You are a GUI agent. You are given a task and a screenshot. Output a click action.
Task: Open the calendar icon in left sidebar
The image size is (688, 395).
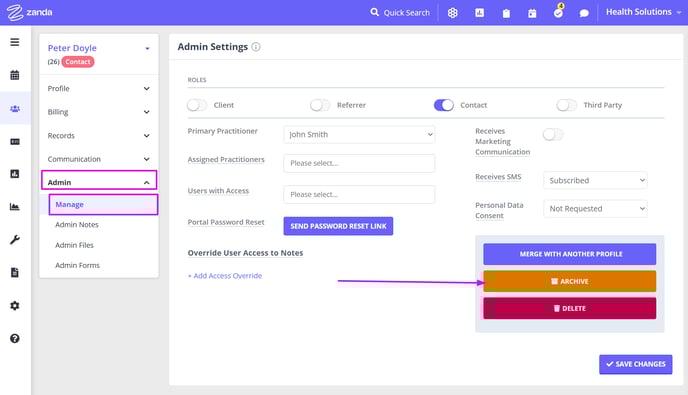point(14,75)
